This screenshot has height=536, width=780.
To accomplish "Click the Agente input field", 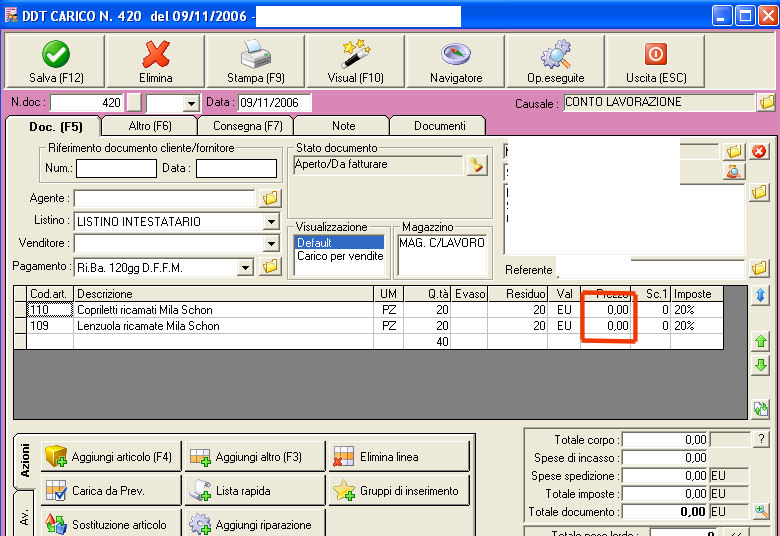I will [x=165, y=198].
